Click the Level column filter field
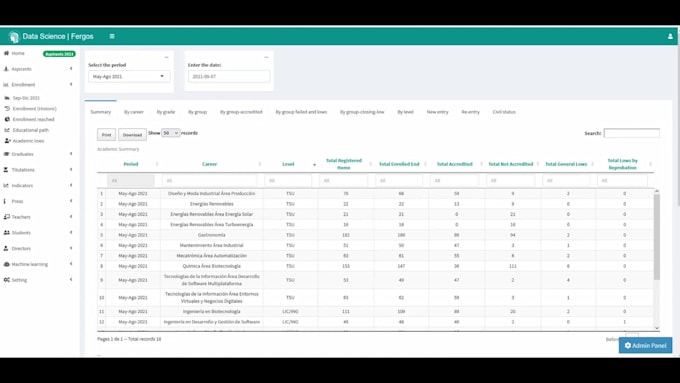 [x=288, y=180]
